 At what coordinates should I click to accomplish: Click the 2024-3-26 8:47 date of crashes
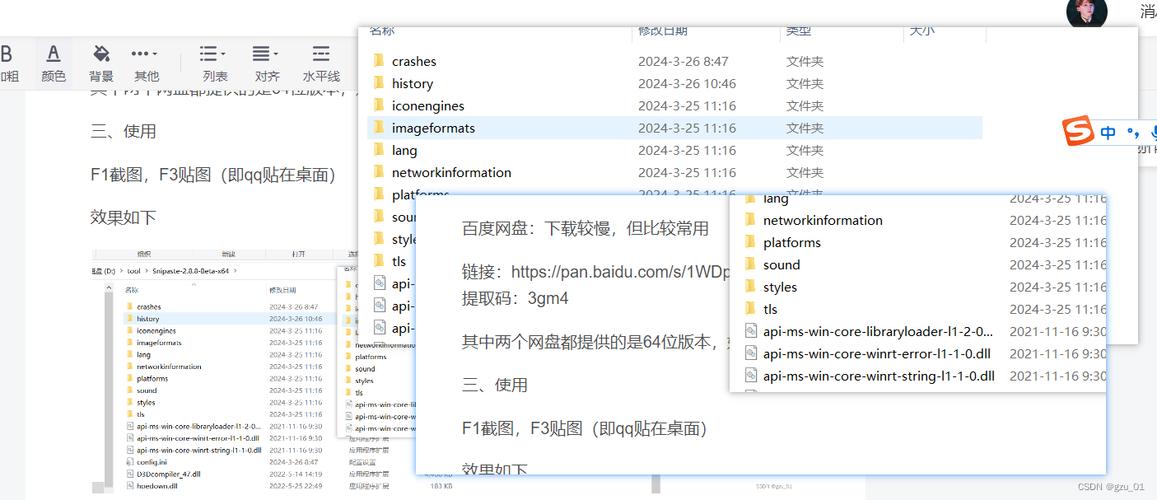click(x=683, y=61)
